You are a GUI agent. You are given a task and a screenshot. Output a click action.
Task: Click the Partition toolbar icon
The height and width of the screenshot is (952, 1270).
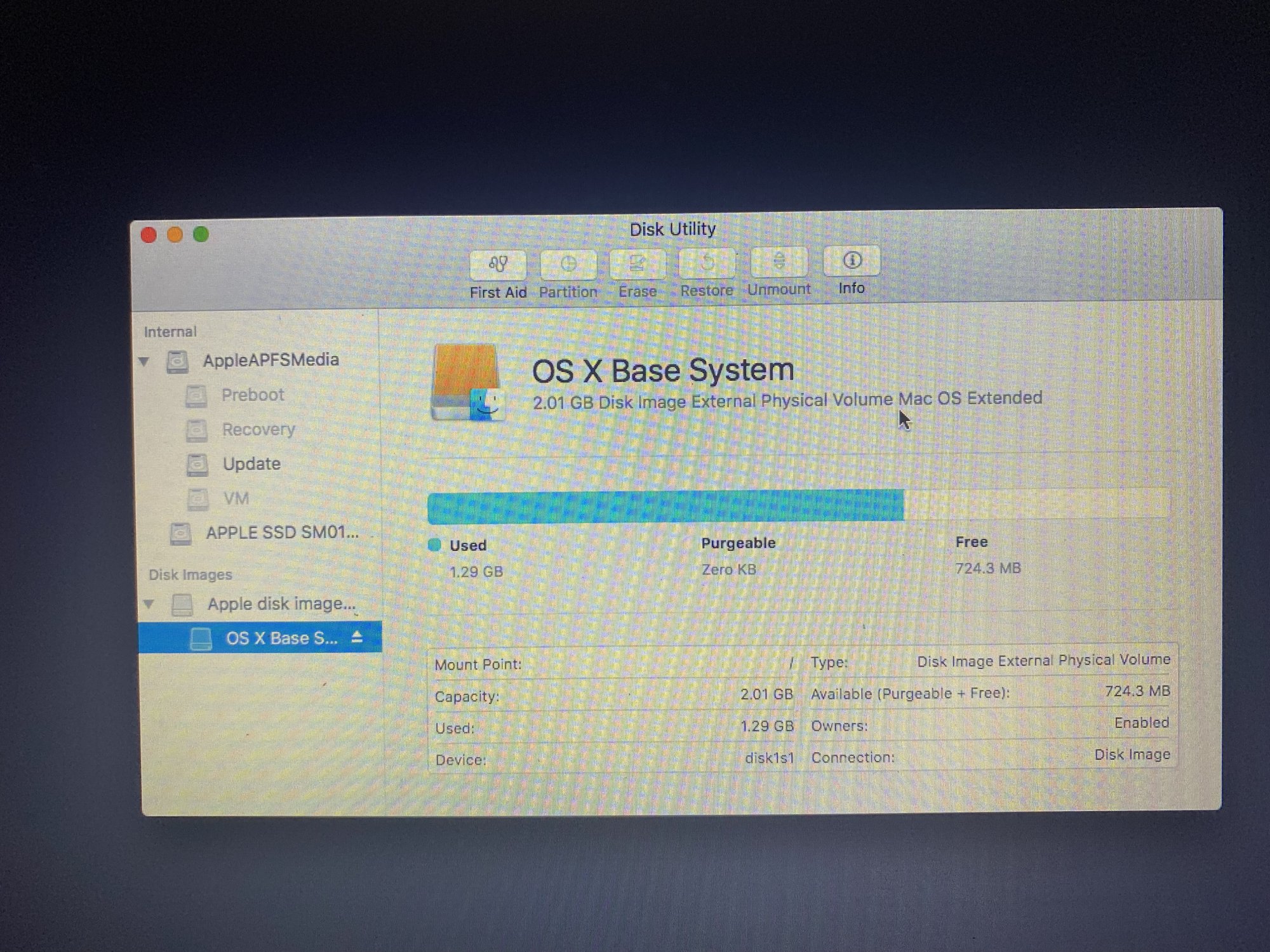(x=568, y=264)
